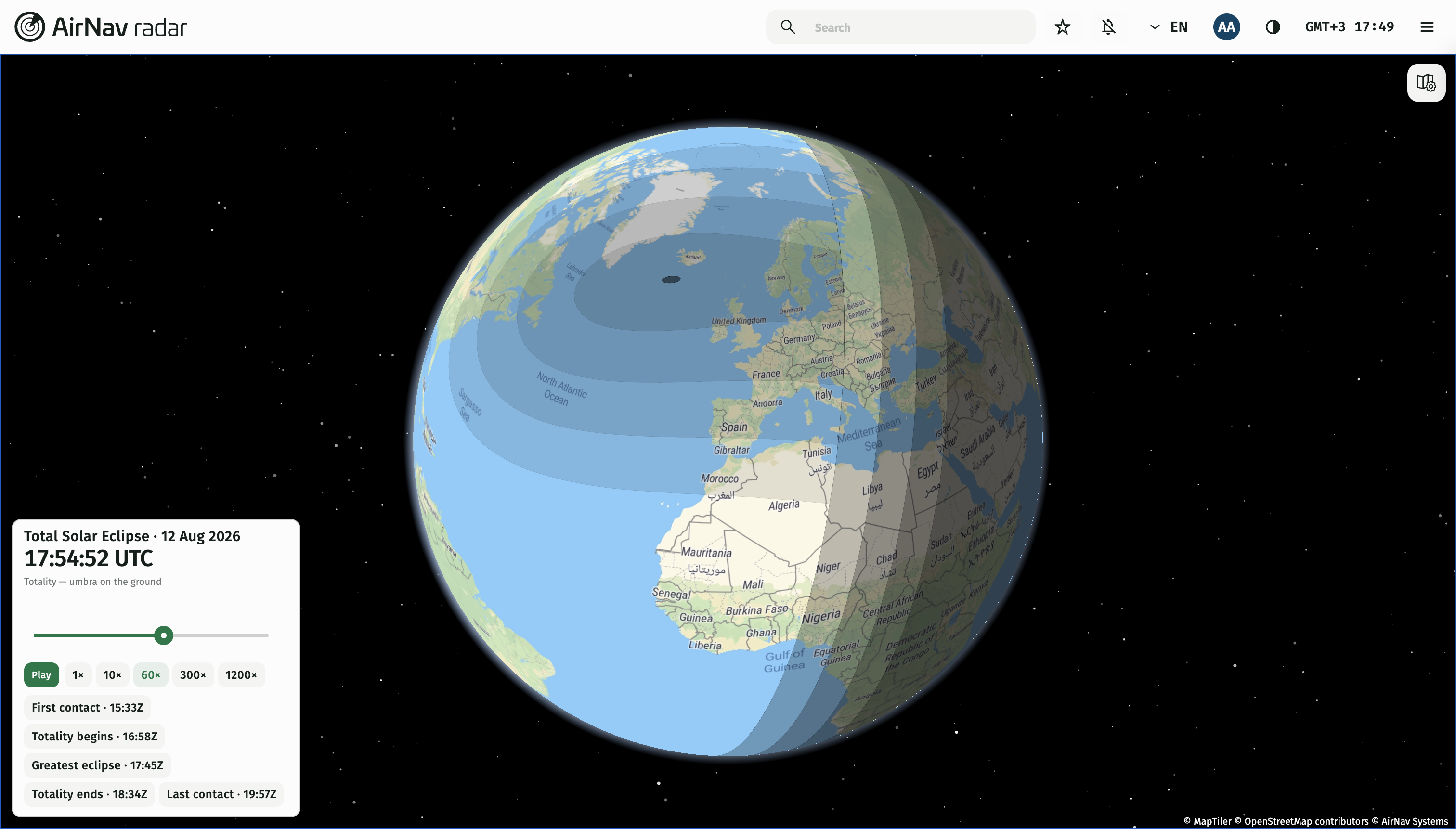
Task: Toggle notifications with the muted bell icon
Action: pyautogui.click(x=1108, y=27)
